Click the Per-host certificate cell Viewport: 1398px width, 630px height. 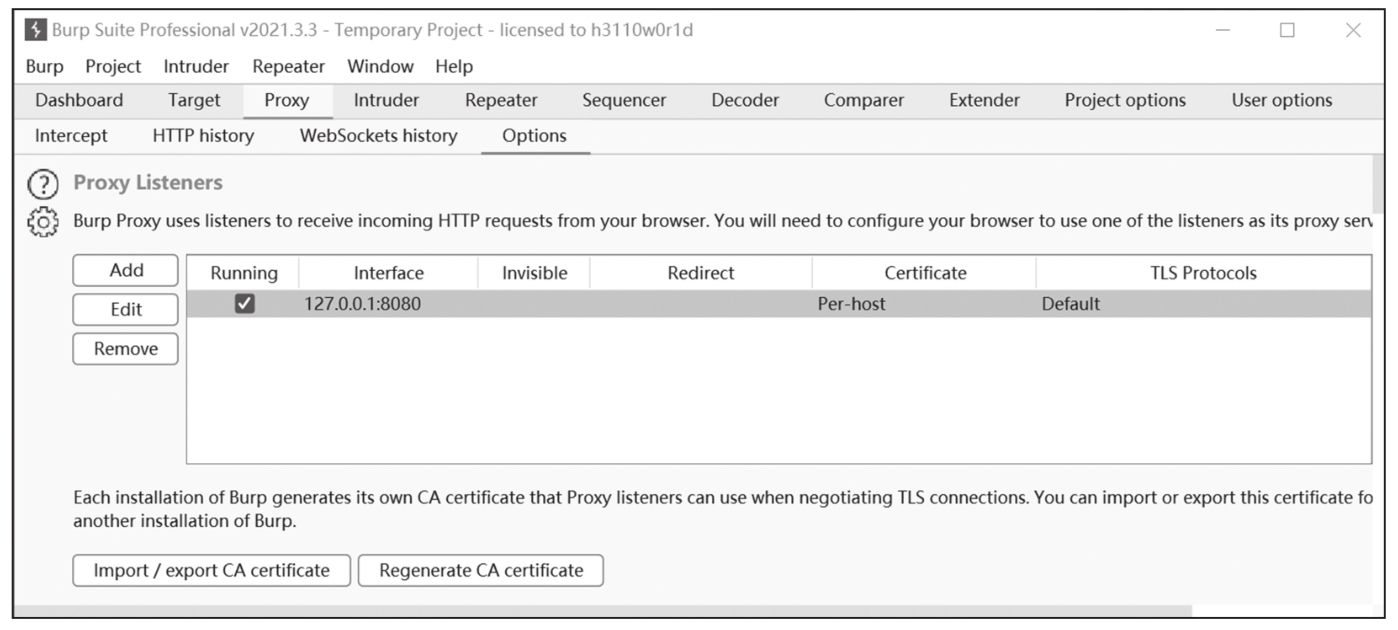point(924,305)
